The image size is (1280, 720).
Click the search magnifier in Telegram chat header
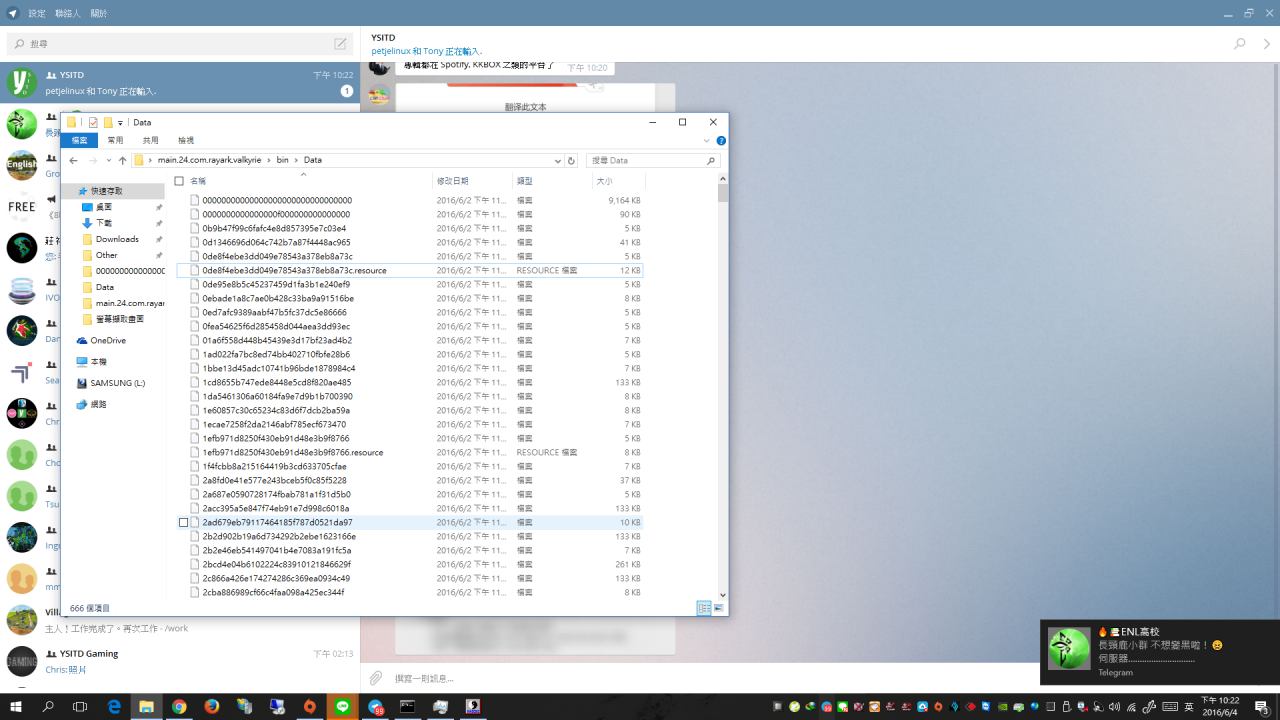point(1240,44)
